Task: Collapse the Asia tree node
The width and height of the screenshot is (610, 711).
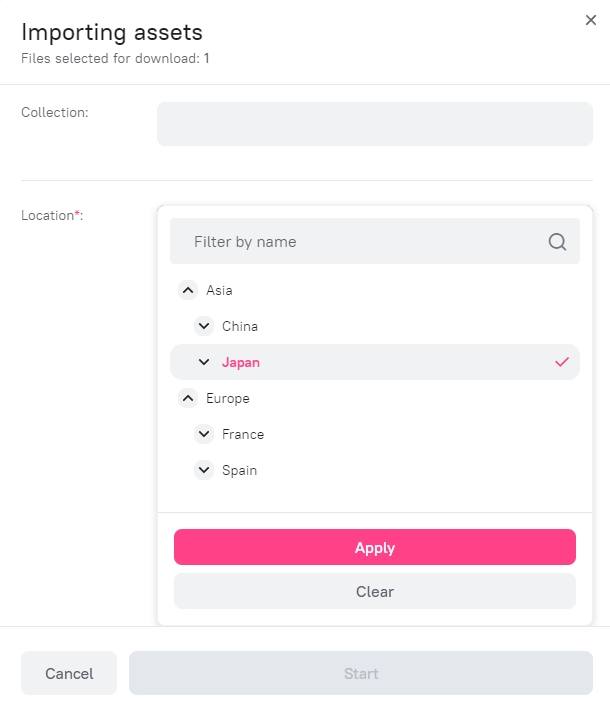Action: pos(188,290)
